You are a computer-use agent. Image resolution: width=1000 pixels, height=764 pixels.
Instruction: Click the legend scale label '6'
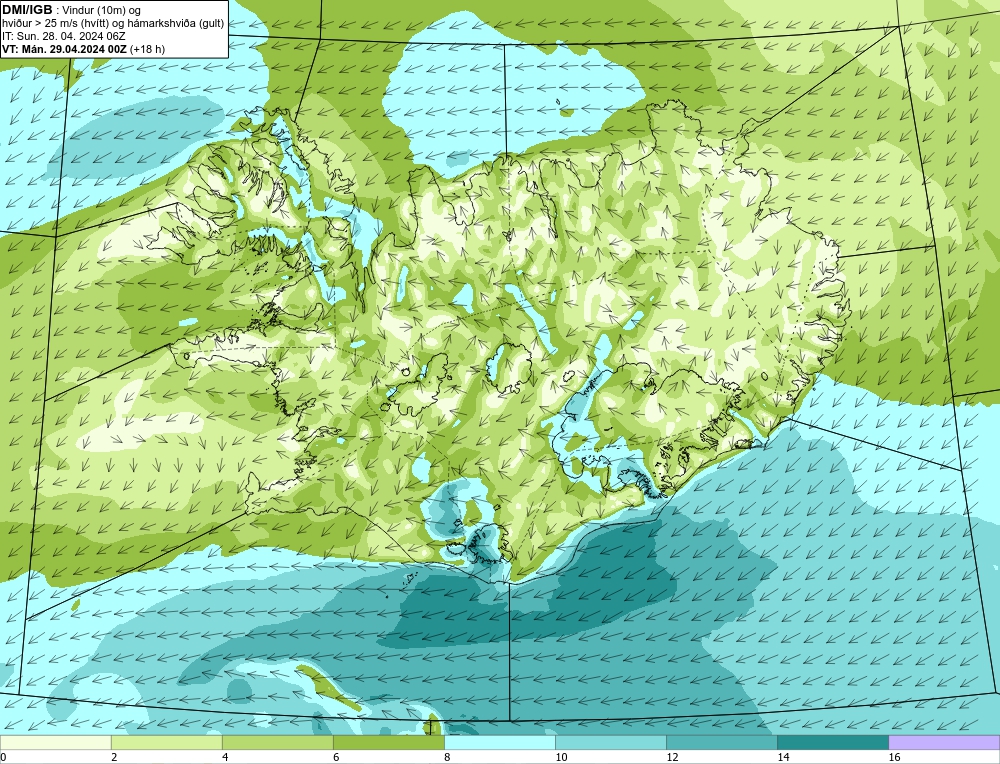pyautogui.click(x=336, y=757)
